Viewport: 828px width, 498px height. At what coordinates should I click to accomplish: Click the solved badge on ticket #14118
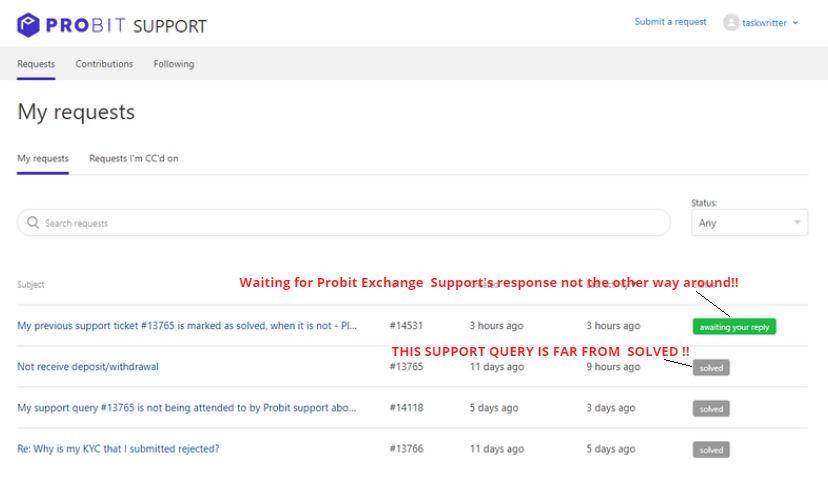coord(711,409)
